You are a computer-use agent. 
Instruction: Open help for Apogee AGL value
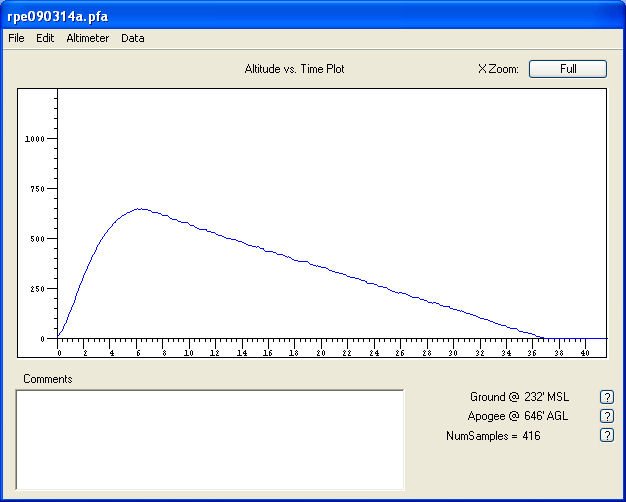(607, 416)
